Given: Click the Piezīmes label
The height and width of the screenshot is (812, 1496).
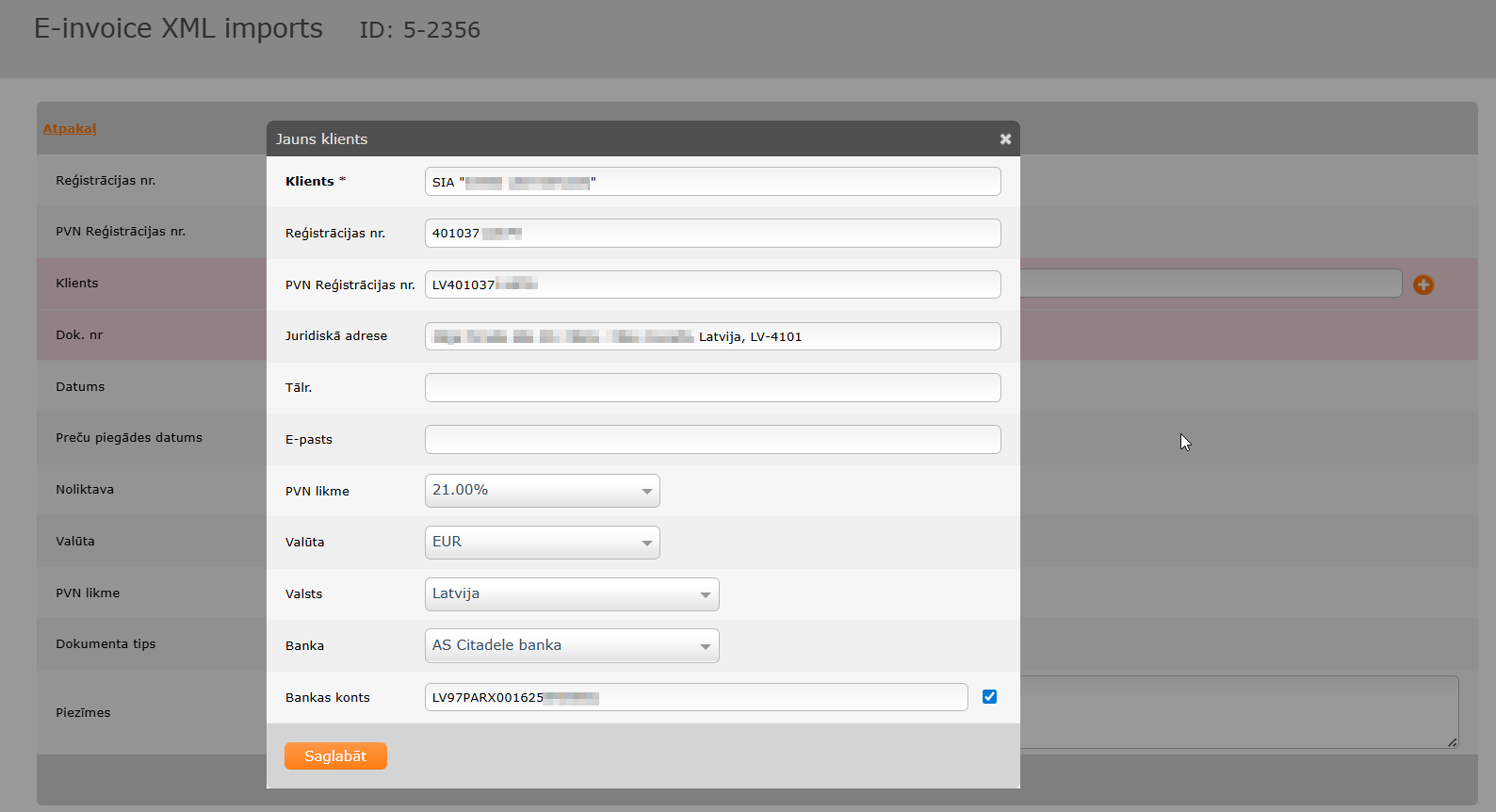Looking at the screenshot, I should (x=83, y=712).
